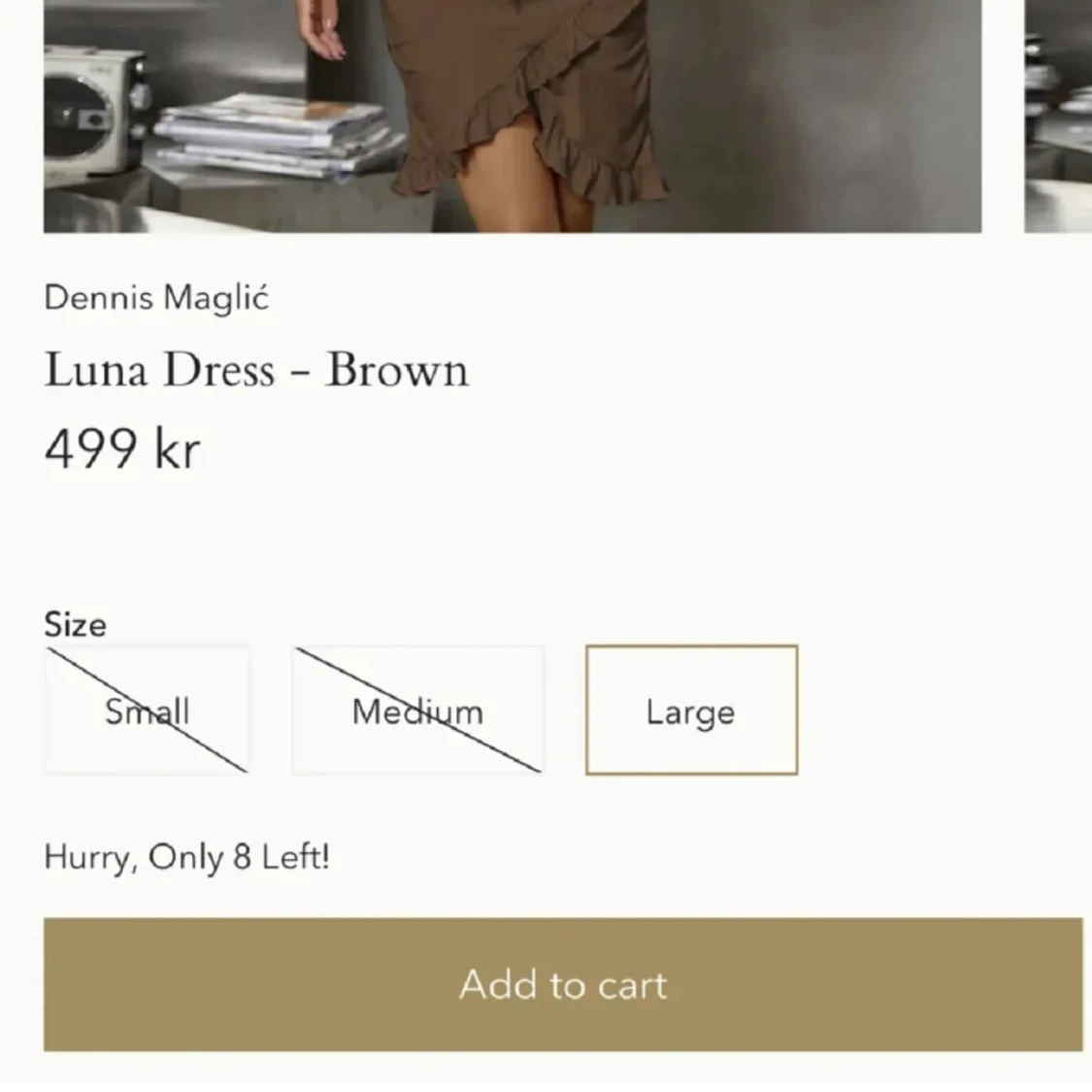Select the Large size option
Screen dimensions: 1092x1092
tap(691, 710)
